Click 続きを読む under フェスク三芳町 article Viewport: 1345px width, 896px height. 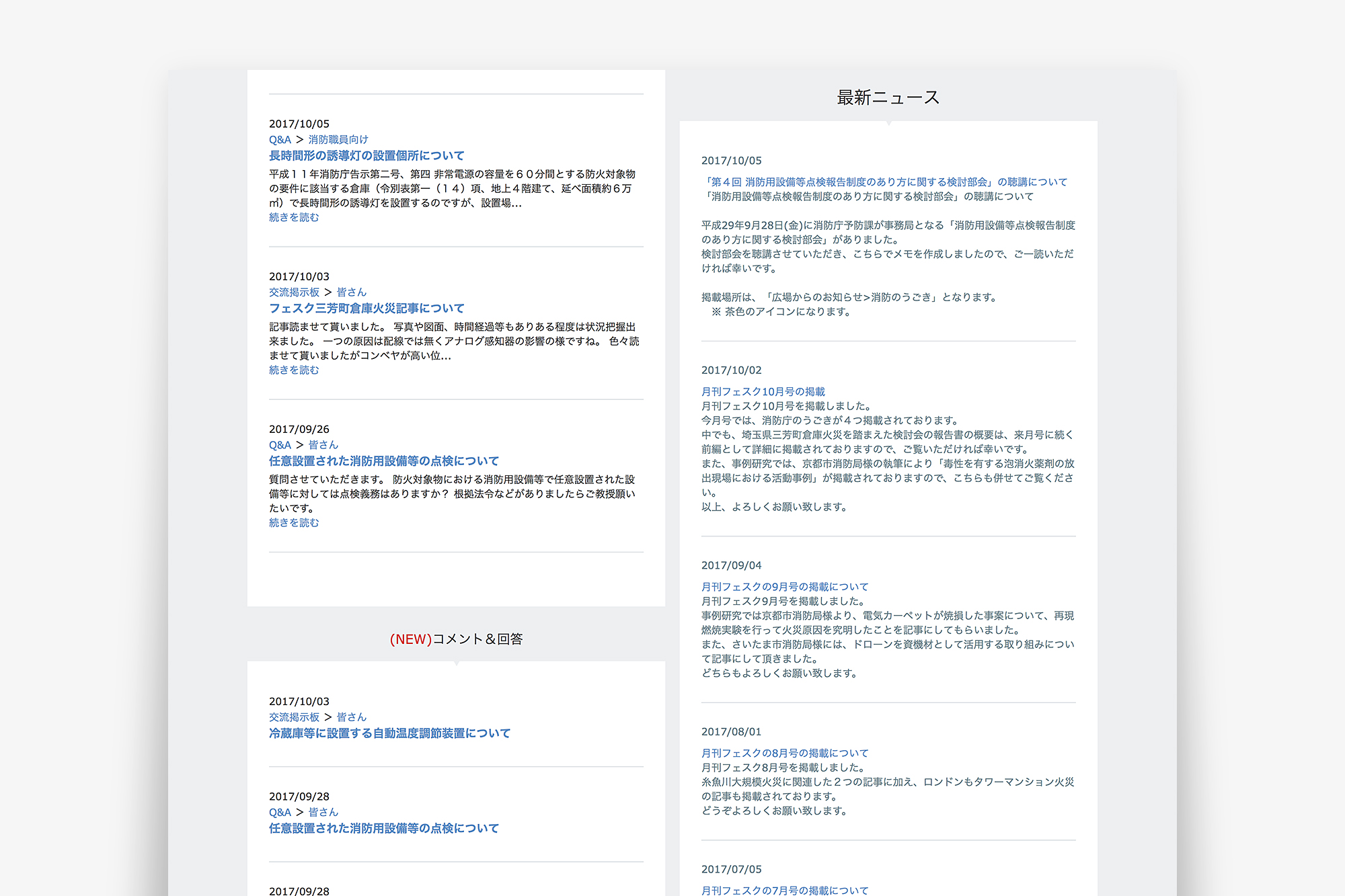[x=294, y=370]
